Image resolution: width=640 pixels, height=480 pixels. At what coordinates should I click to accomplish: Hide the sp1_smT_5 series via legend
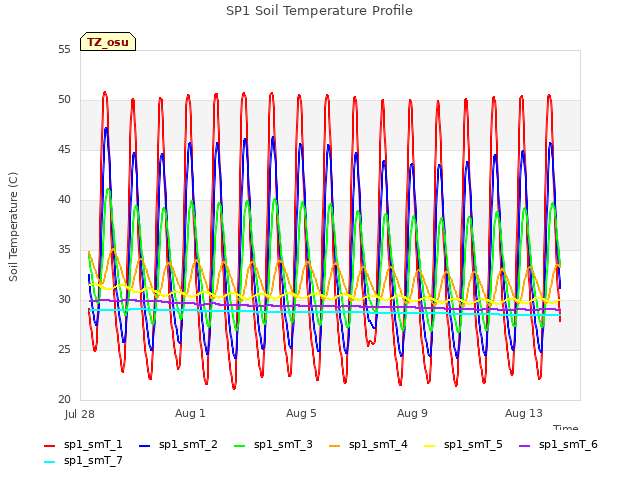tap(473, 444)
